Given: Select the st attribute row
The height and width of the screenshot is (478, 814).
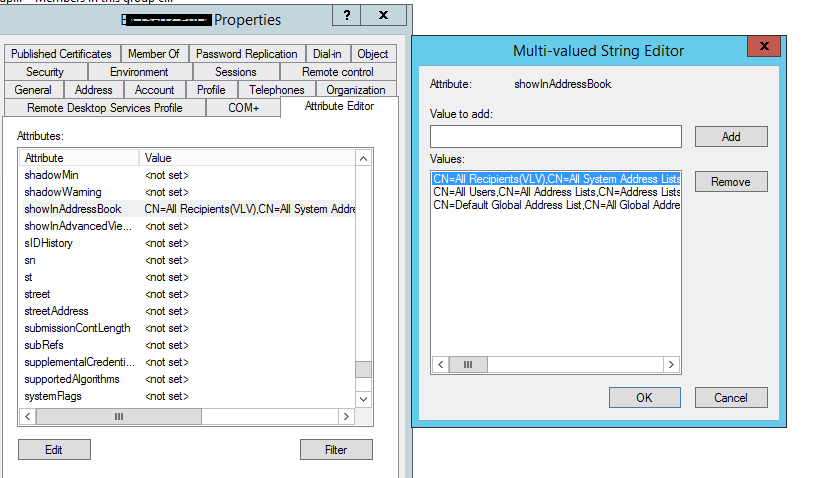Looking at the screenshot, I should click(x=187, y=277).
